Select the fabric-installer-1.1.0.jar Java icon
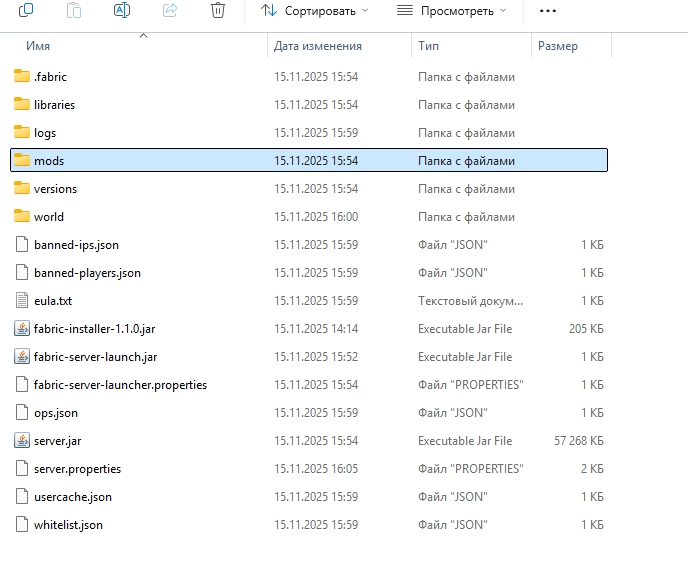 pyautogui.click(x=22, y=329)
